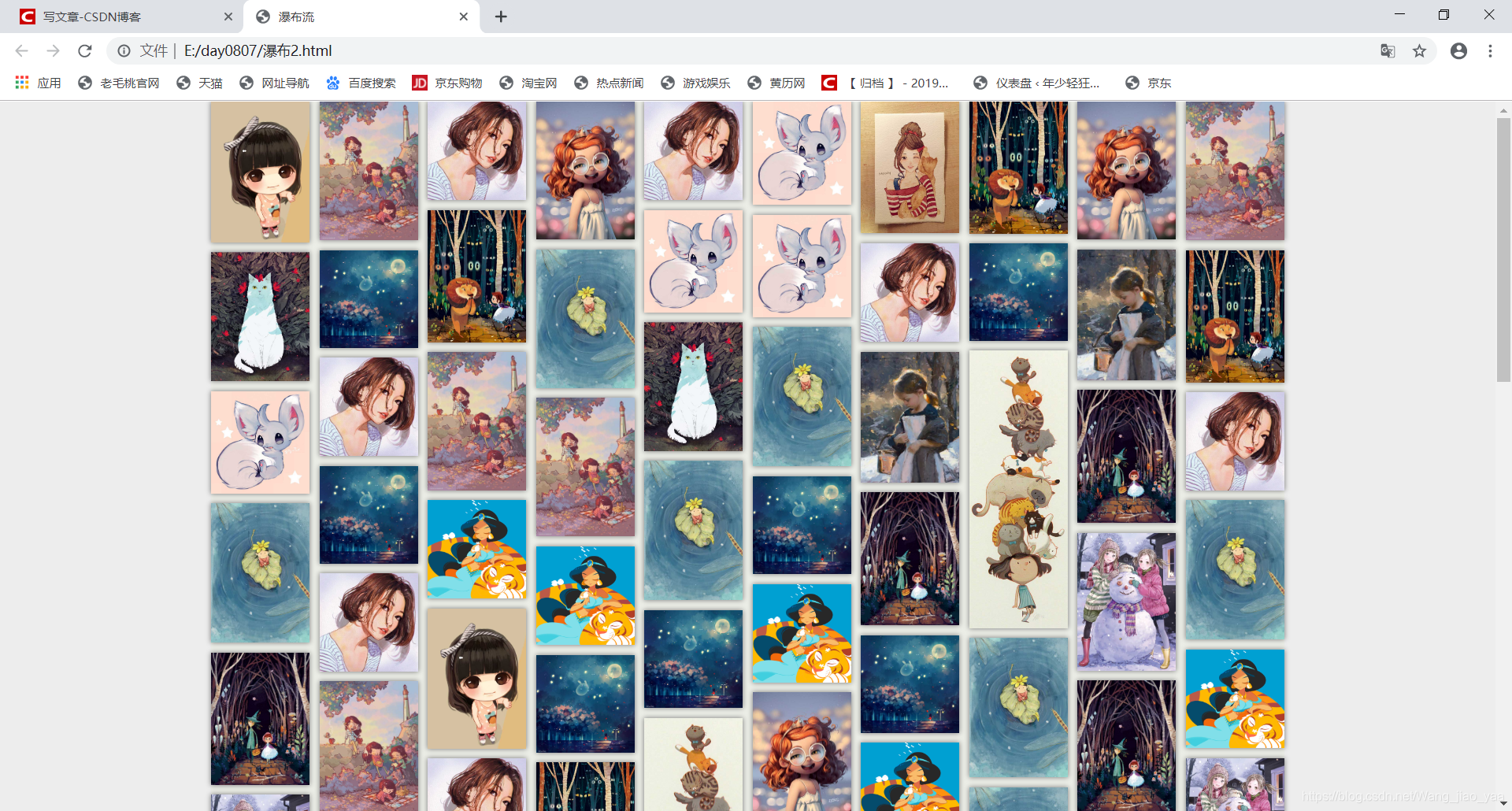This screenshot has height=811, width=1512.
Task: Open the Chrome three-dot menu
Action: [1490, 51]
